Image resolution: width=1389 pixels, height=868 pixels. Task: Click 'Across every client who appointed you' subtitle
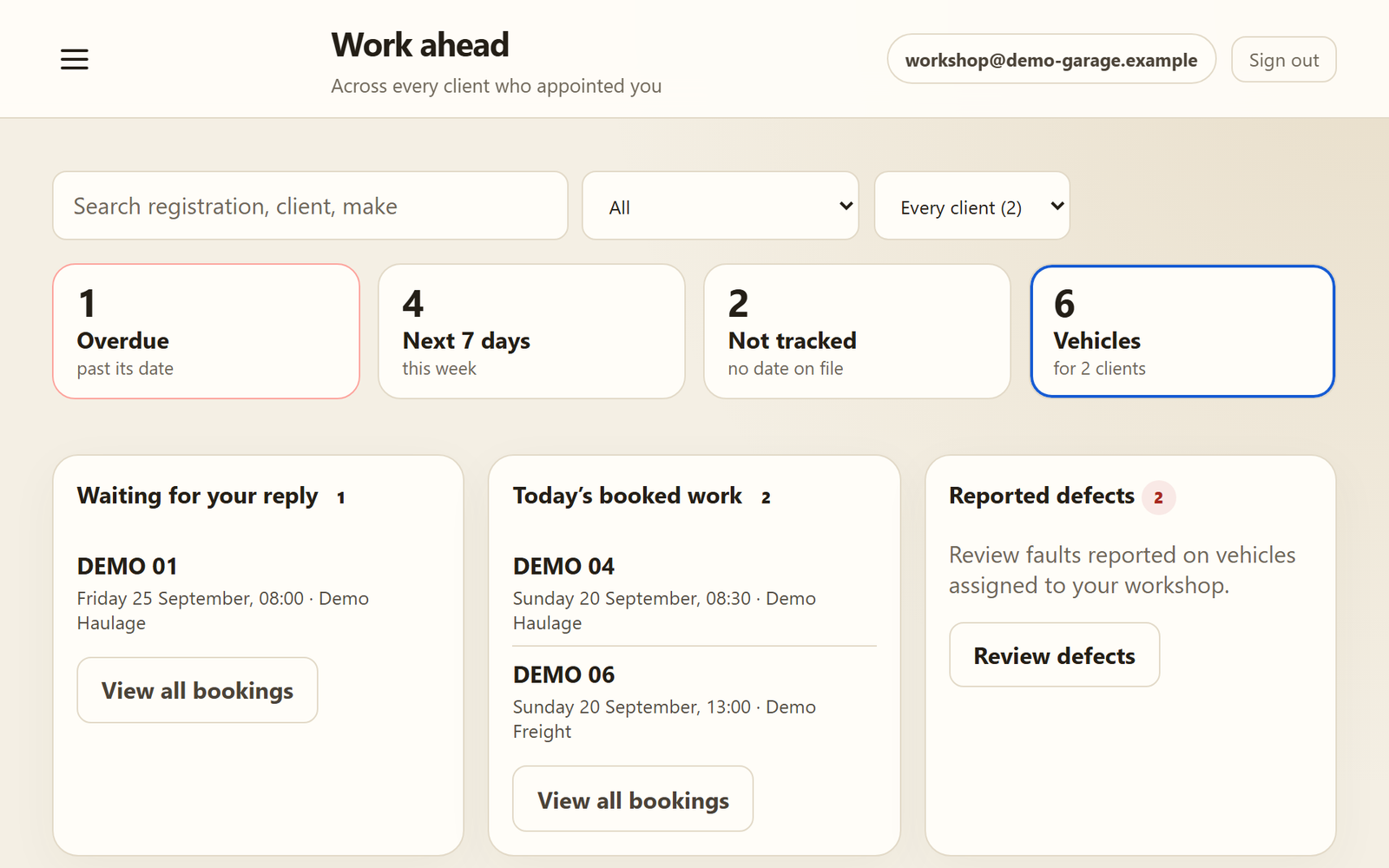pos(497,86)
